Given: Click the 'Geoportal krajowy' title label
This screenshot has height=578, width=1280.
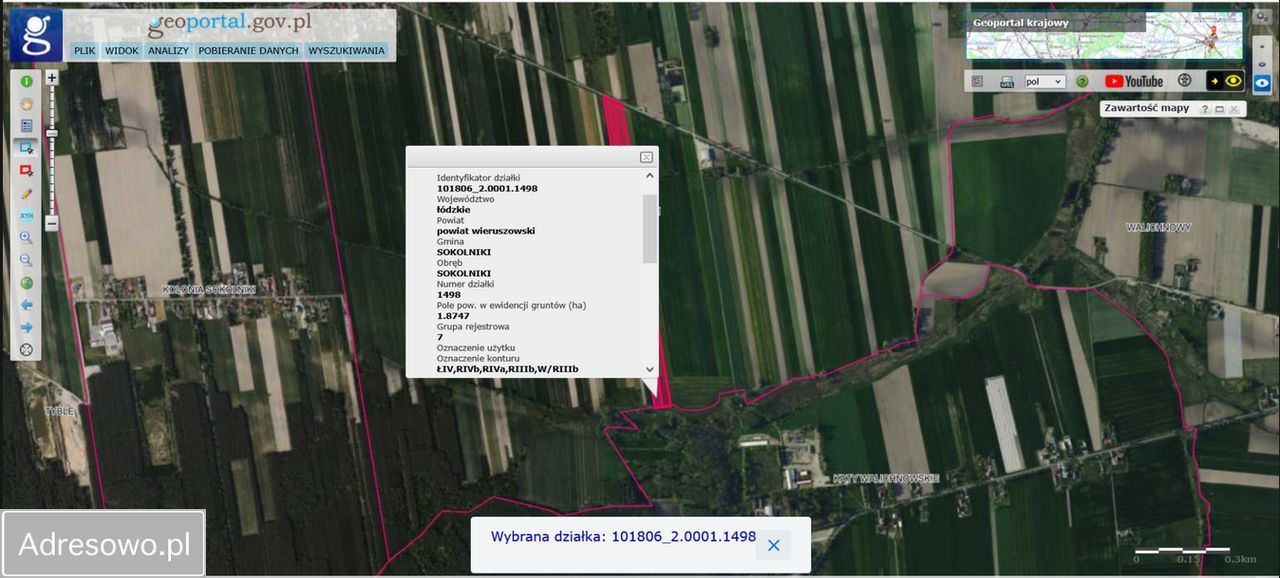Looking at the screenshot, I should click(x=1020, y=23).
